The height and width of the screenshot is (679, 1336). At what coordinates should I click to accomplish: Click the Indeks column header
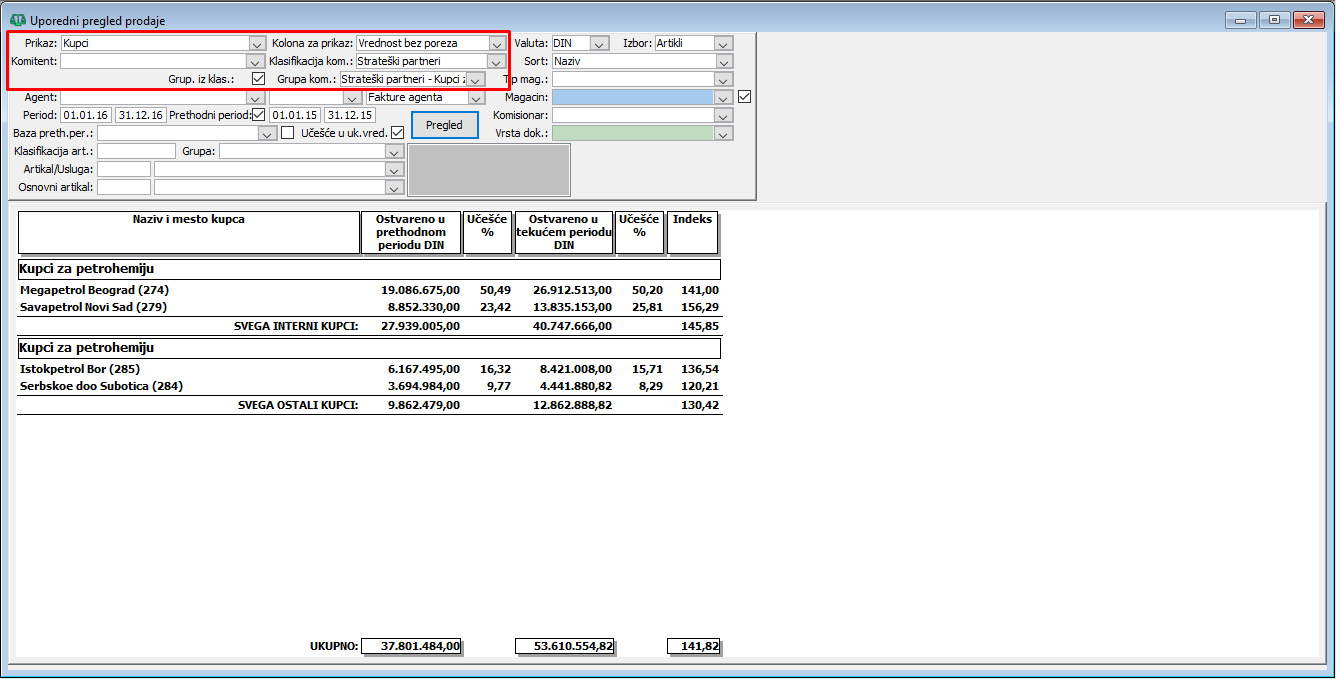pos(692,232)
